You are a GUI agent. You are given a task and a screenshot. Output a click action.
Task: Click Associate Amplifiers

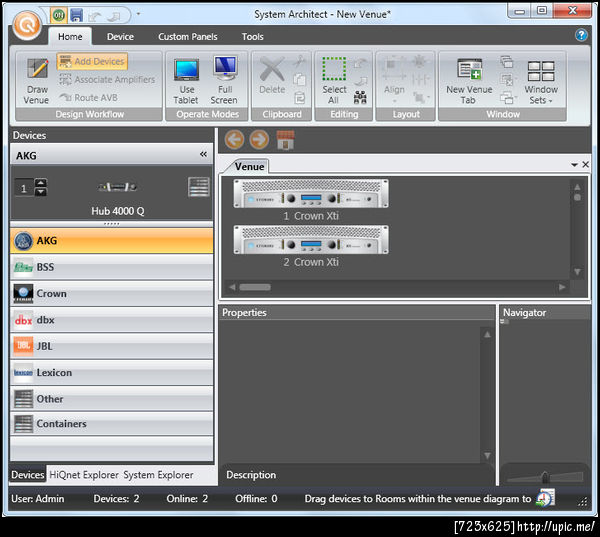pos(107,80)
